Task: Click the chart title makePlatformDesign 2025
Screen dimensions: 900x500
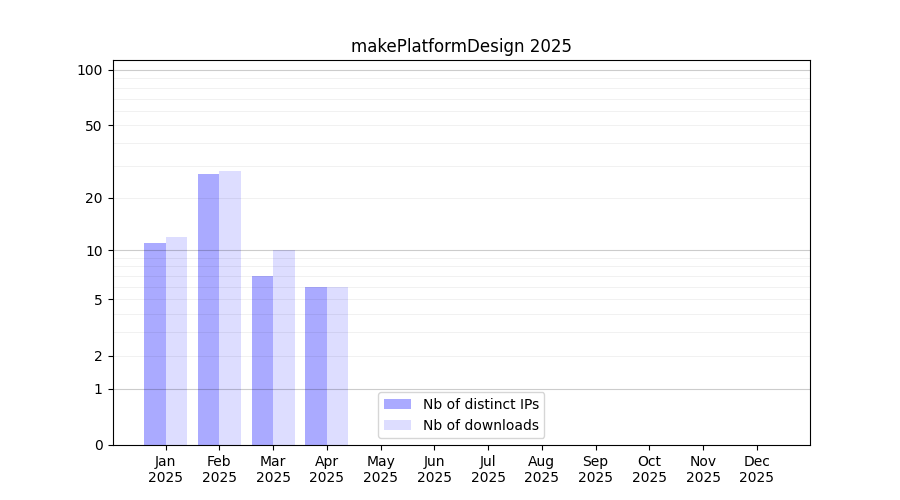Action: pyautogui.click(x=461, y=46)
